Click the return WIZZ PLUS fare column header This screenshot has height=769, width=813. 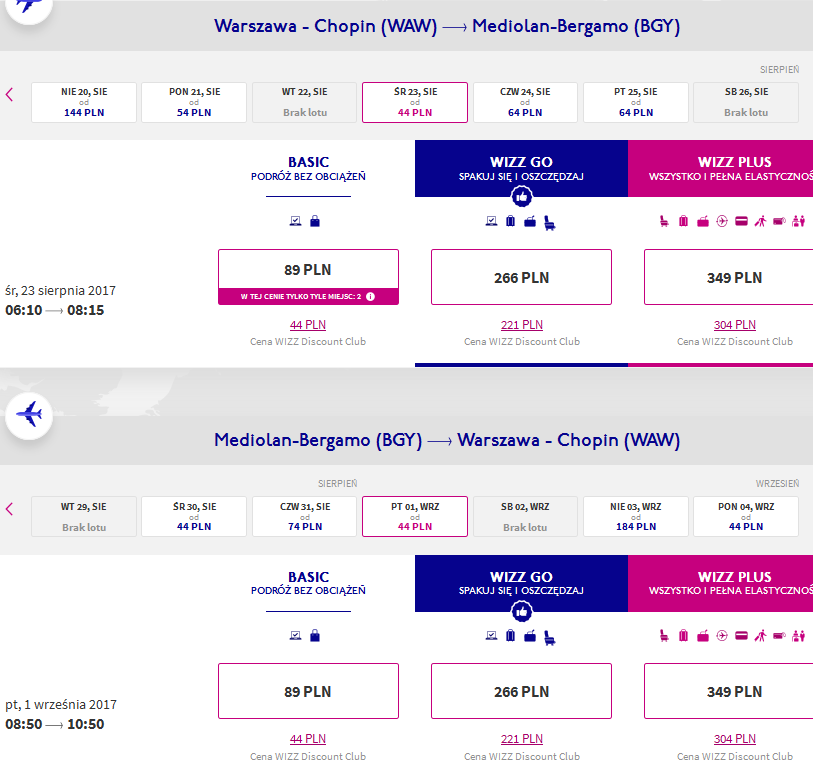pyautogui.click(x=721, y=583)
